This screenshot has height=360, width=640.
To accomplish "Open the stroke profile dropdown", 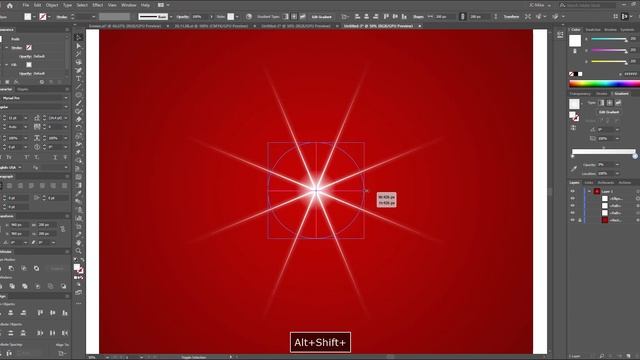I will [x=171, y=17].
